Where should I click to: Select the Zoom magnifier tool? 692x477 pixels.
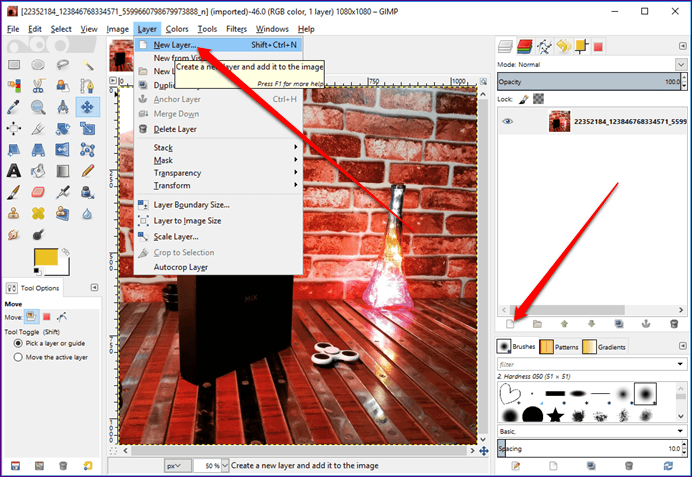pyautogui.click(x=38, y=107)
